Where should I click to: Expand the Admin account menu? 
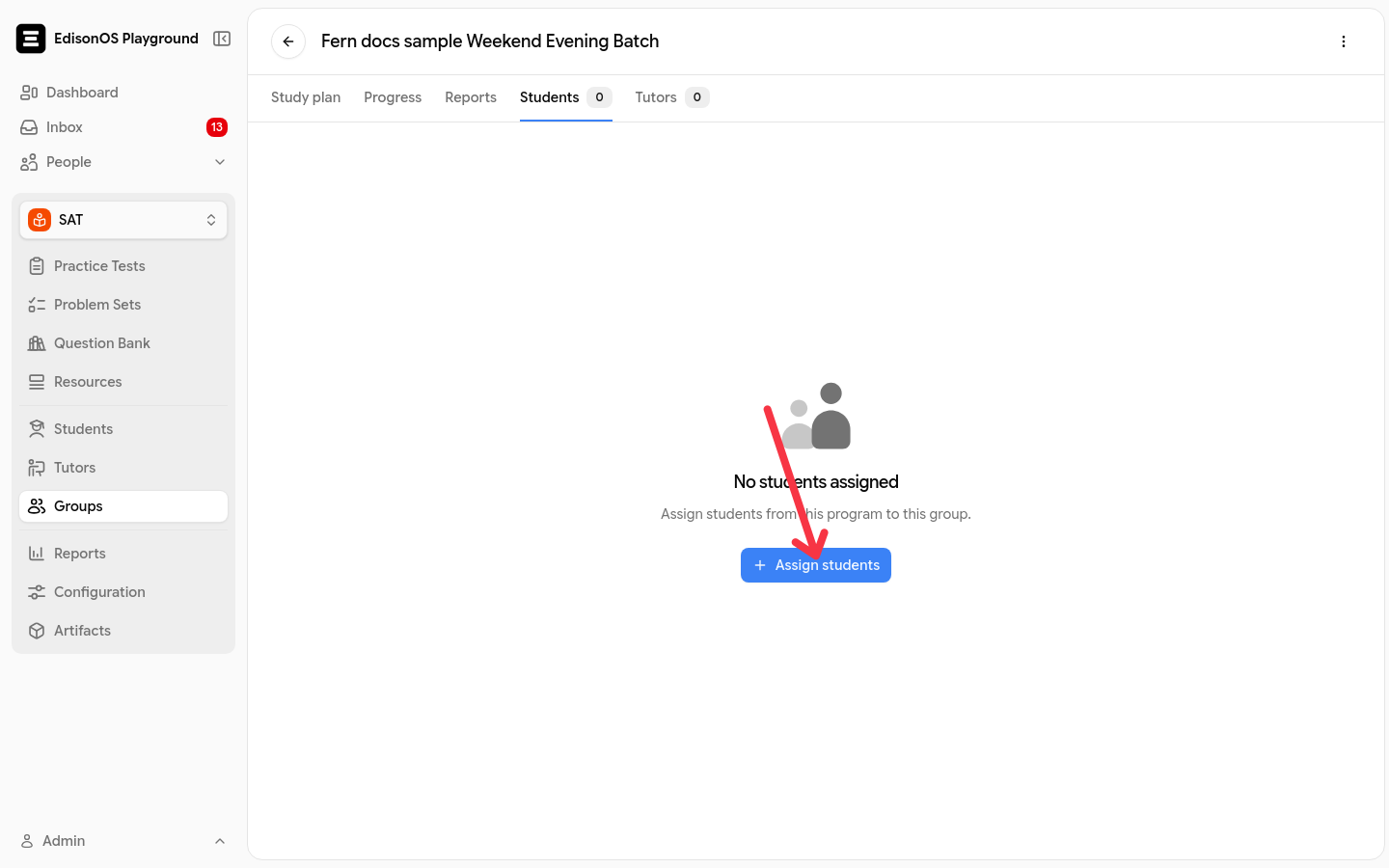(123, 841)
